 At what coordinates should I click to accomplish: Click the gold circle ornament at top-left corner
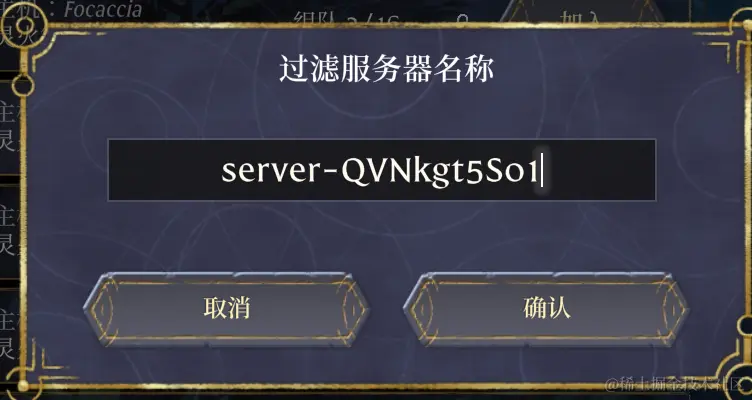pyautogui.click(x=23, y=24)
